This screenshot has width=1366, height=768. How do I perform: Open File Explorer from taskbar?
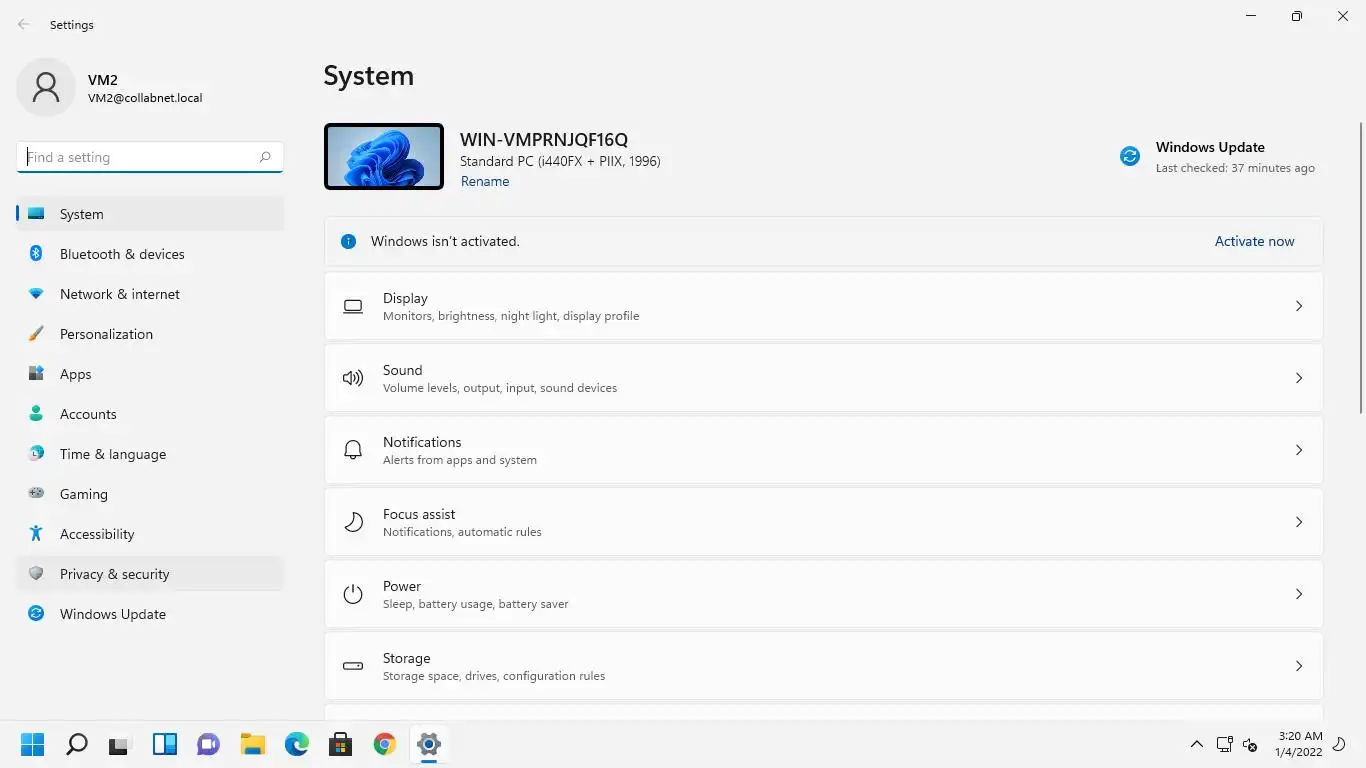[253, 744]
